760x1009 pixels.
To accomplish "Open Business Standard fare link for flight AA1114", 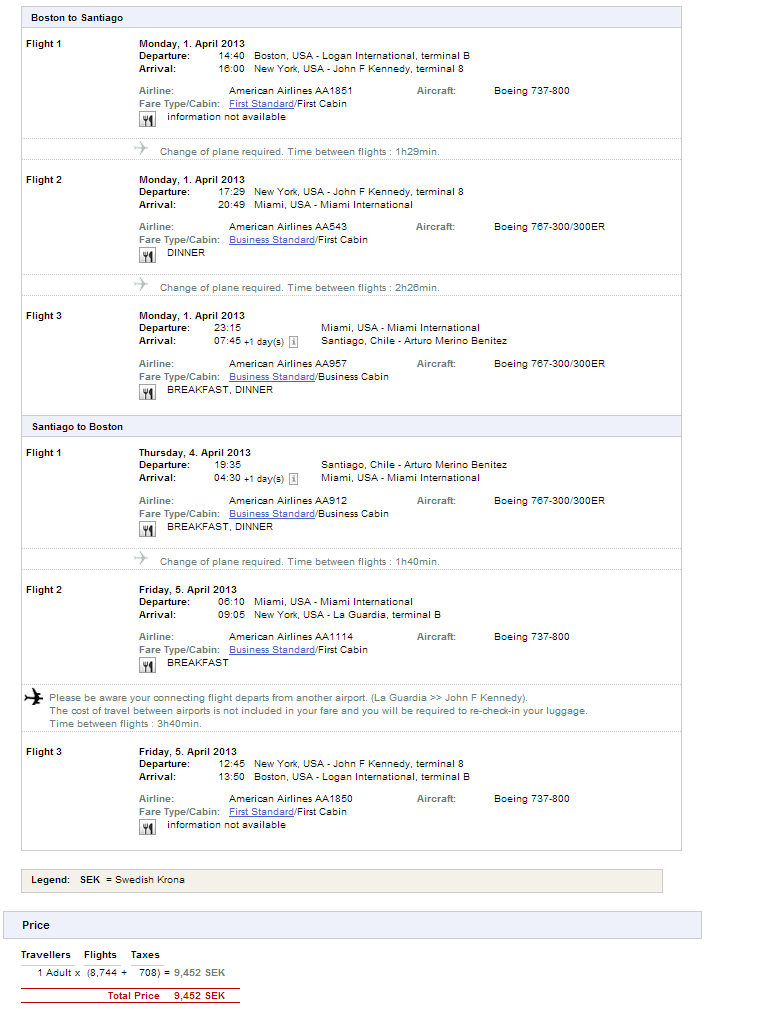I will coord(271,650).
